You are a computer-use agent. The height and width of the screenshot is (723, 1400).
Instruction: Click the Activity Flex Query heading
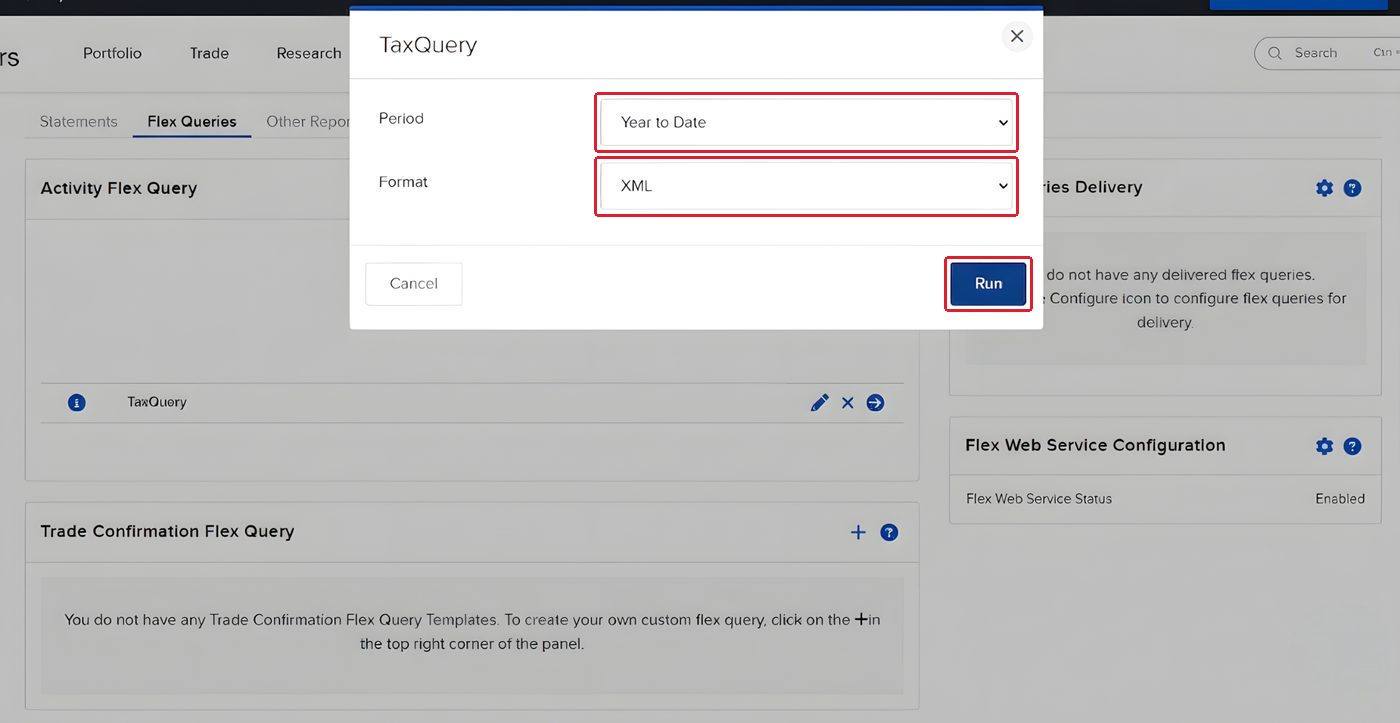pos(118,188)
